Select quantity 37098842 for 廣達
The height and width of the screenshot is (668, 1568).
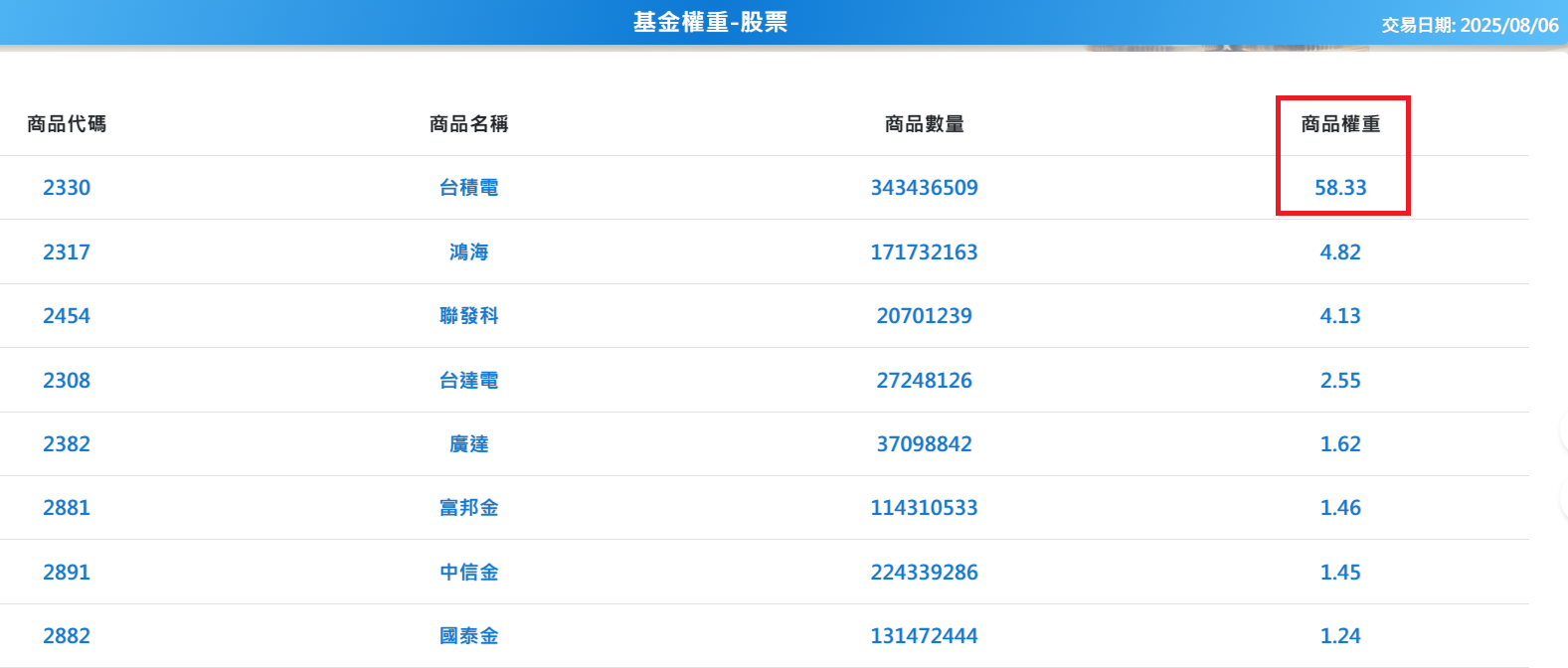(925, 444)
